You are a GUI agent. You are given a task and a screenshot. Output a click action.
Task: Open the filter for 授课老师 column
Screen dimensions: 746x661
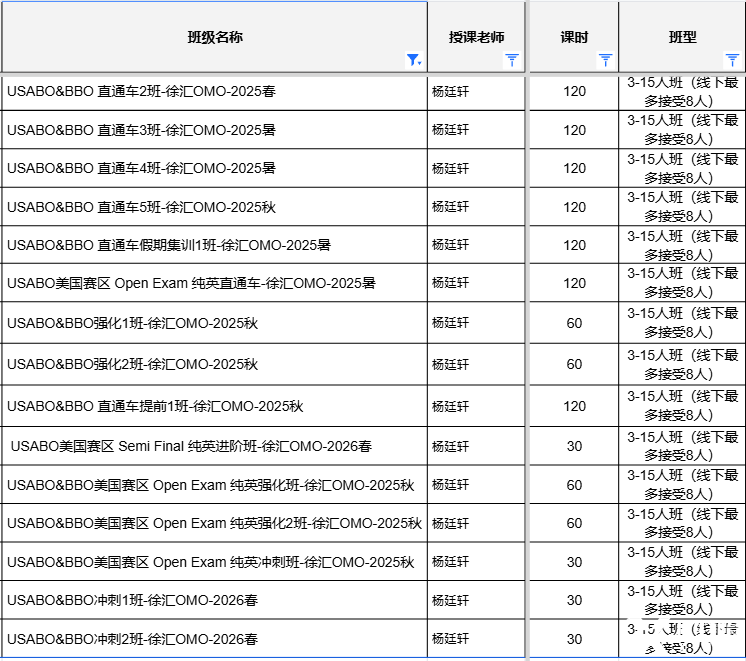(512, 60)
